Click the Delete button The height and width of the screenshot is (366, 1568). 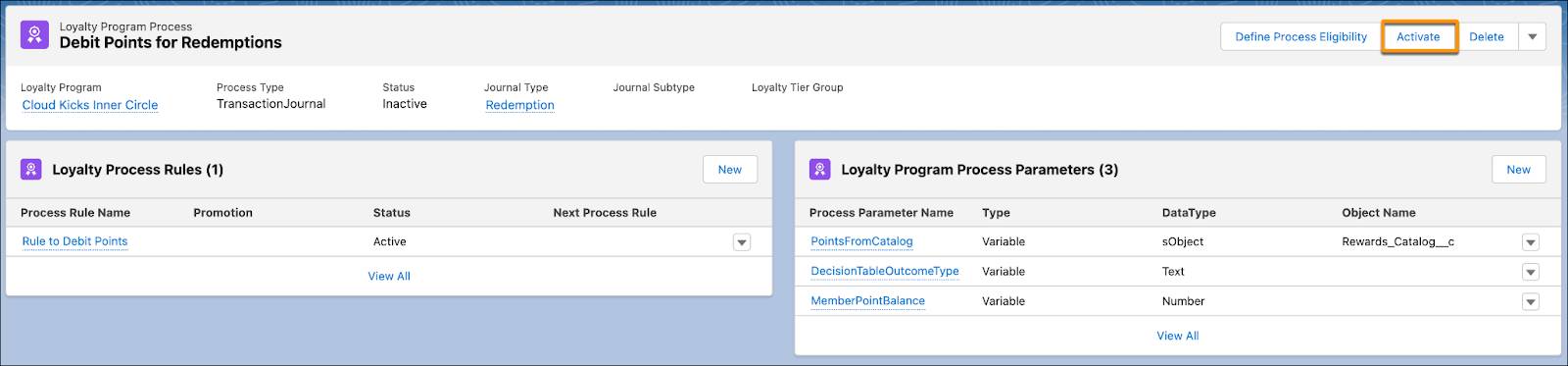[1486, 37]
